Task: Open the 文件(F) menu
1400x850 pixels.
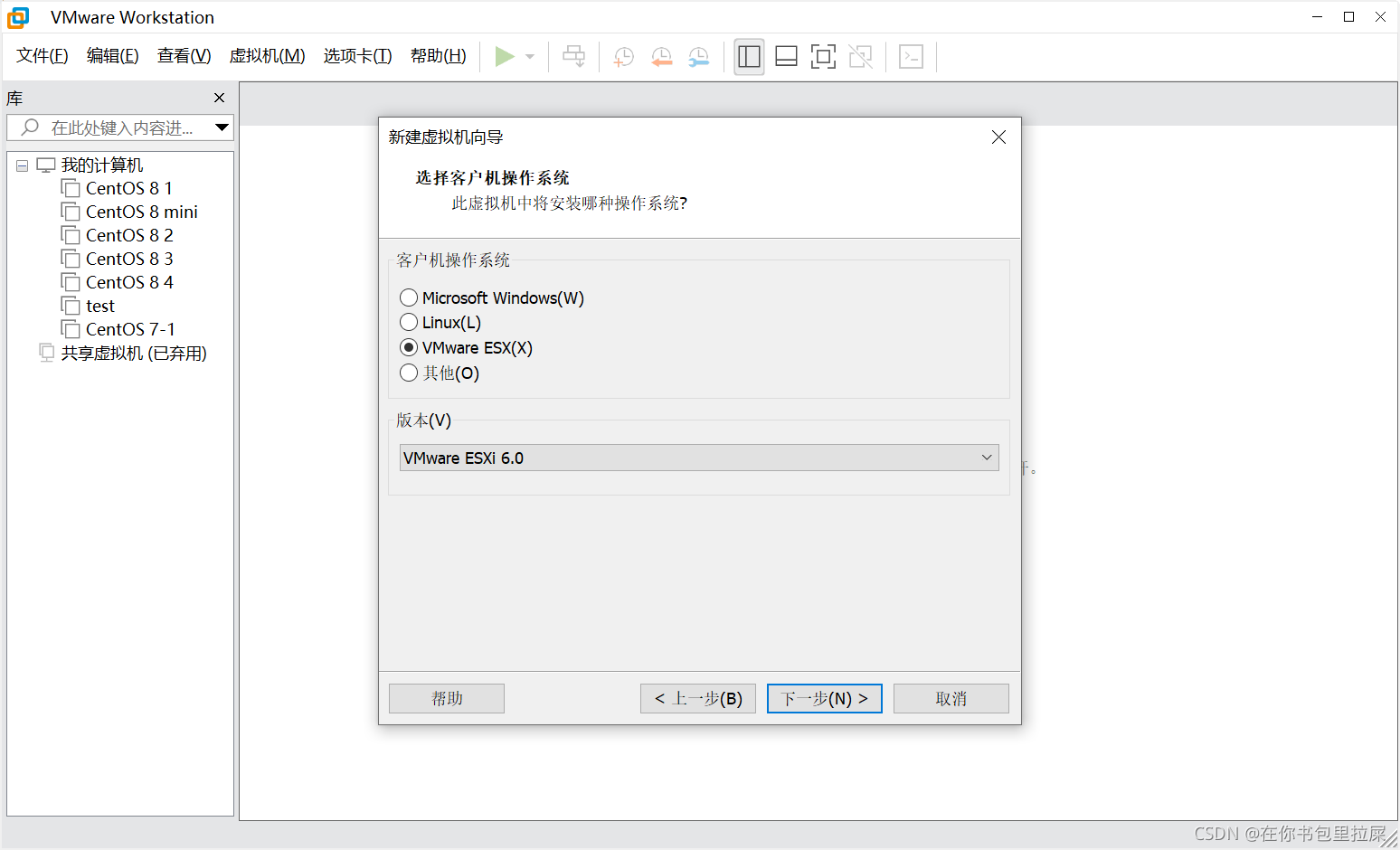Action: [43, 56]
